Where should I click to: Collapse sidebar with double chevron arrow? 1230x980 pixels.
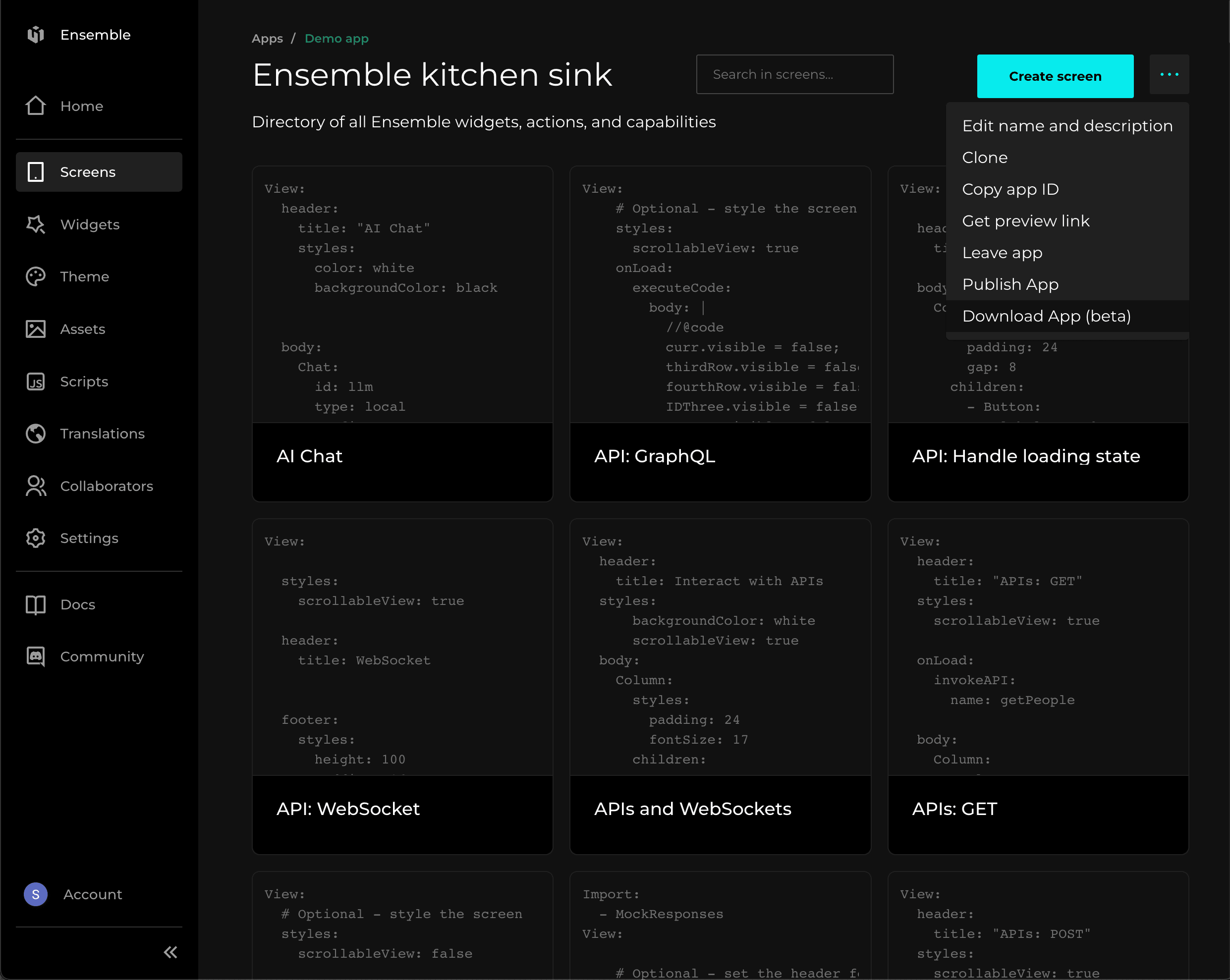[170, 952]
